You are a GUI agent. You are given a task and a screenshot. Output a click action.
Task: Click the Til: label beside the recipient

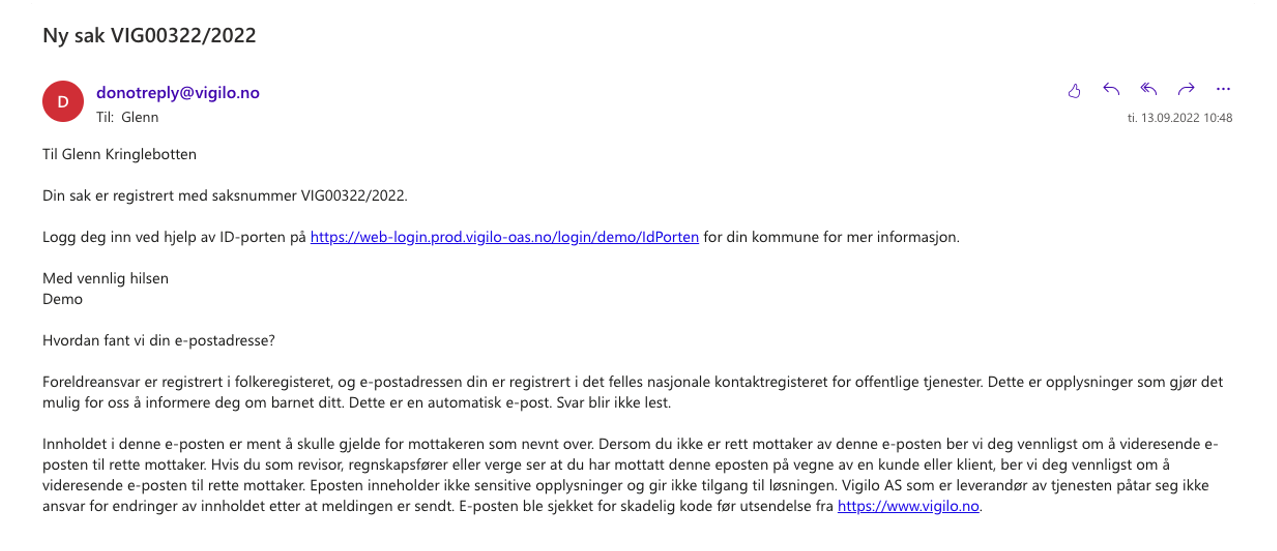(105, 117)
